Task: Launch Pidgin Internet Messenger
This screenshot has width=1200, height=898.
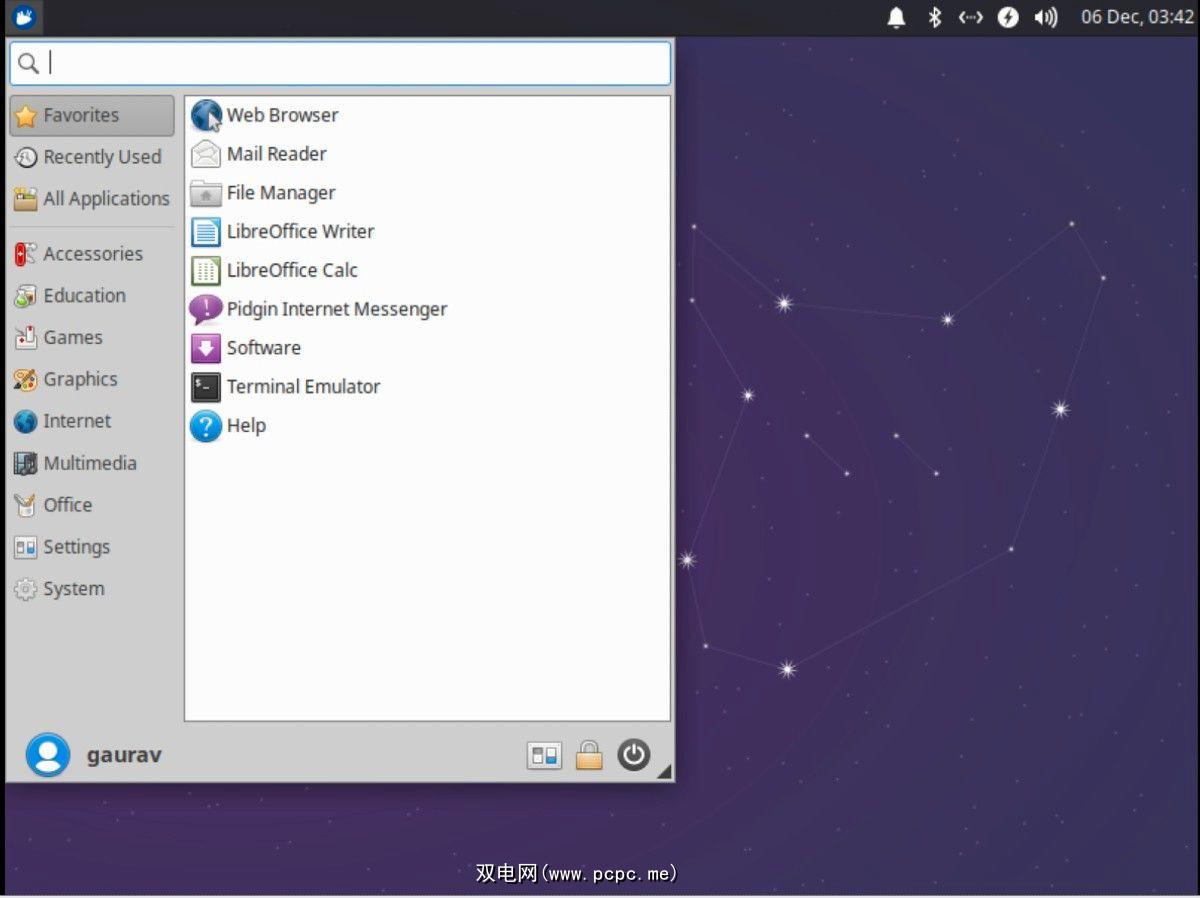Action: 336,310
